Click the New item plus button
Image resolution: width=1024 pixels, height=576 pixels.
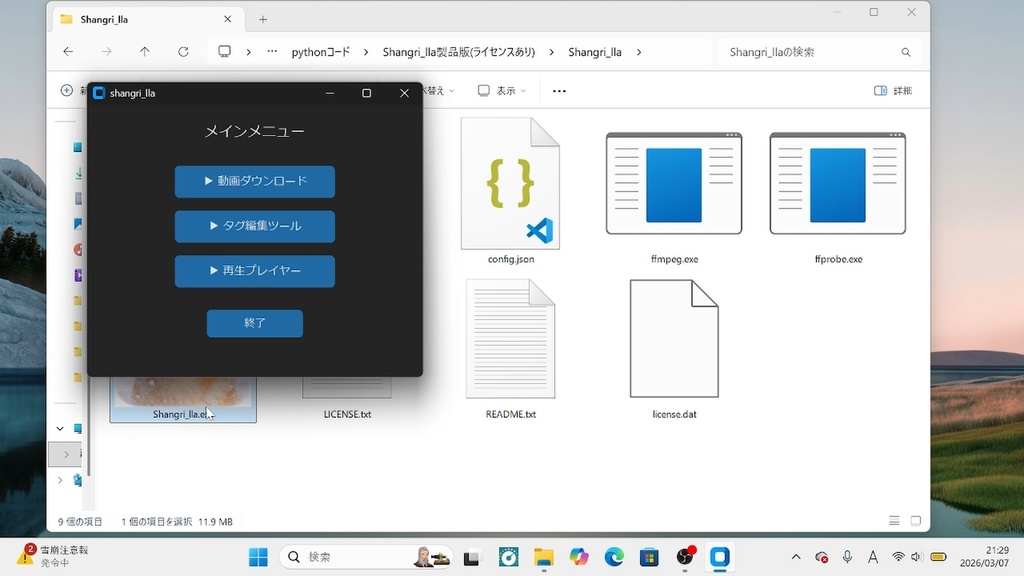[x=67, y=90]
